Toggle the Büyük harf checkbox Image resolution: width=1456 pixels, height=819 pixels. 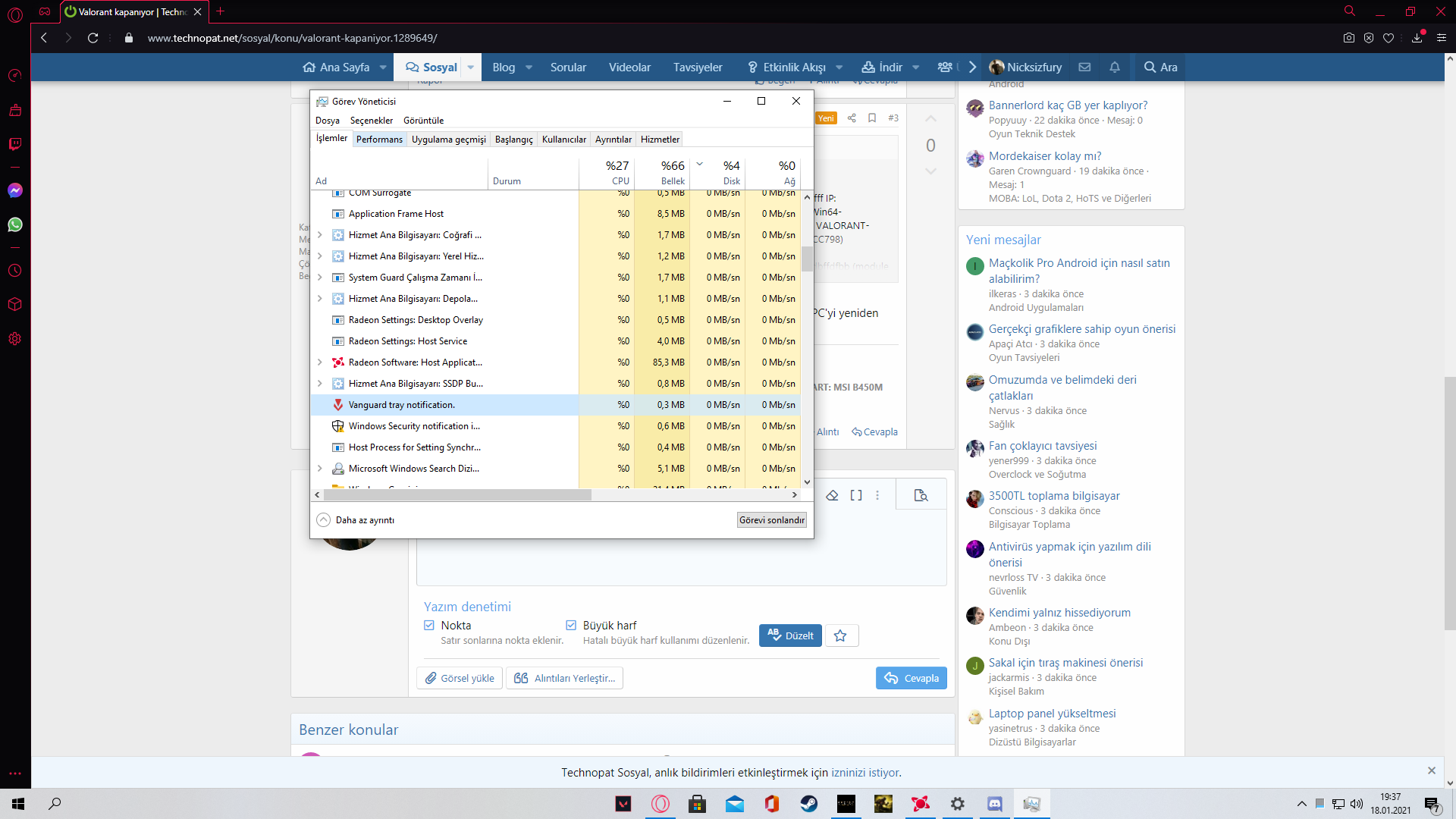pos(571,626)
